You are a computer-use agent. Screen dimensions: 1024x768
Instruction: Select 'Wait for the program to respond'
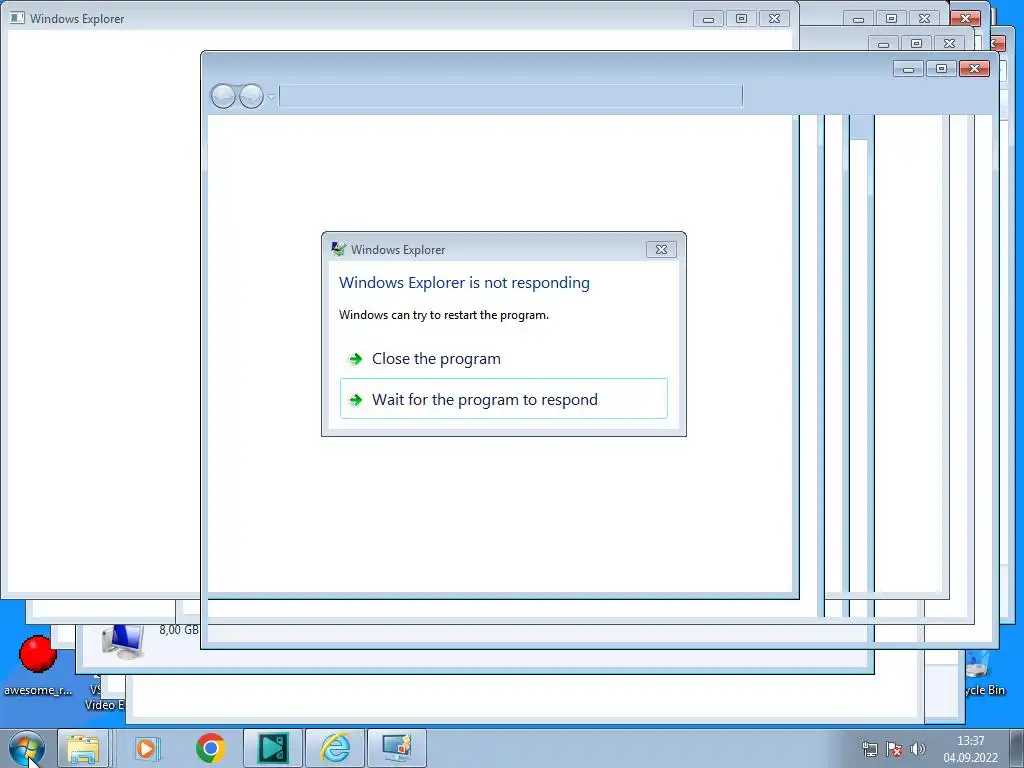pos(504,399)
